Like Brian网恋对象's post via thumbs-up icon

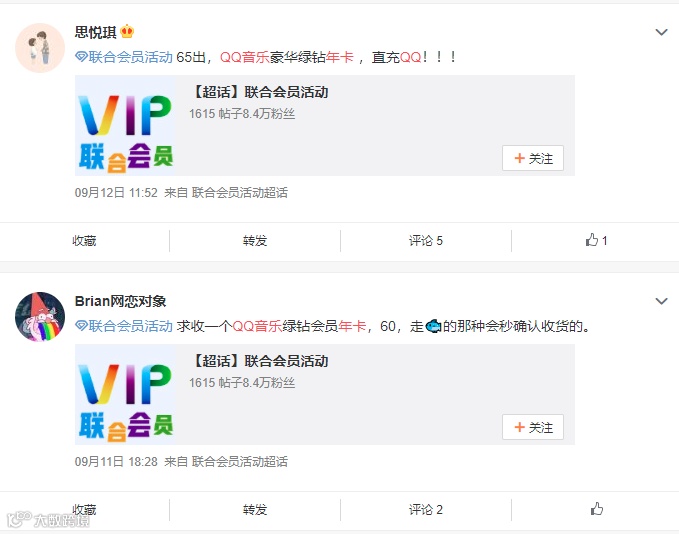pyautogui.click(x=597, y=509)
